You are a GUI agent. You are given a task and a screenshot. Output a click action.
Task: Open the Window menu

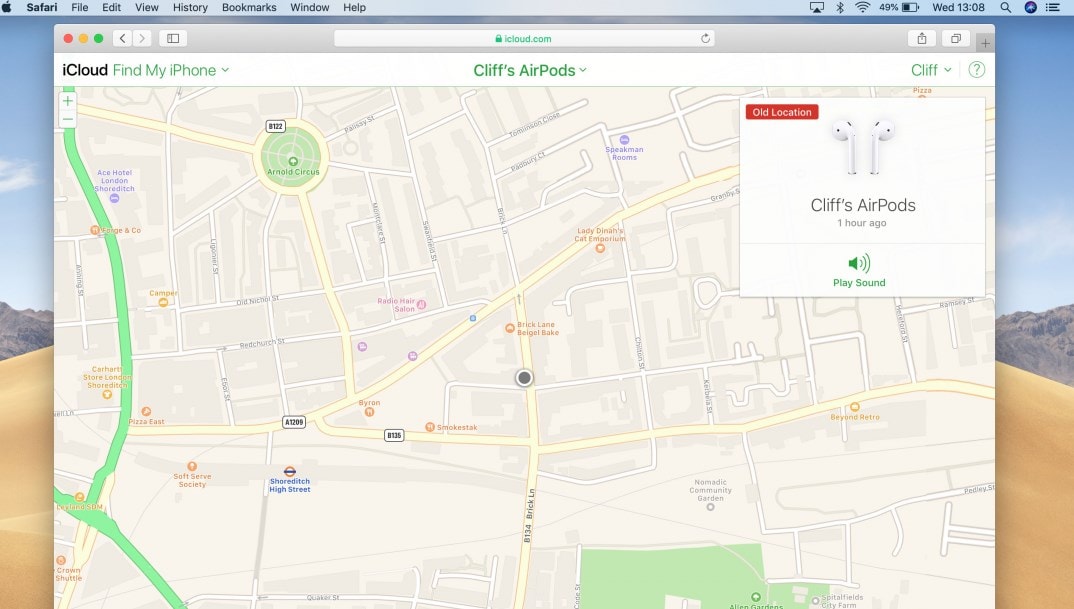point(310,8)
